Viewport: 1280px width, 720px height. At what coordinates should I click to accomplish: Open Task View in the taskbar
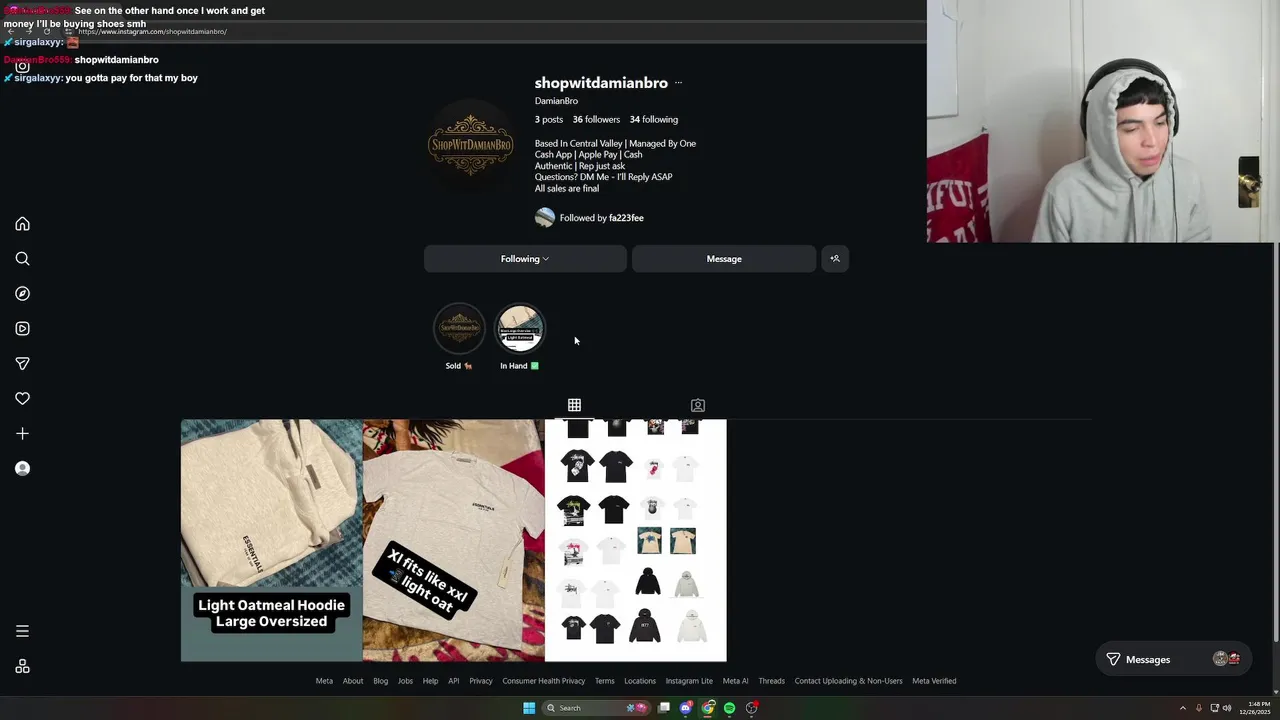pos(664,708)
